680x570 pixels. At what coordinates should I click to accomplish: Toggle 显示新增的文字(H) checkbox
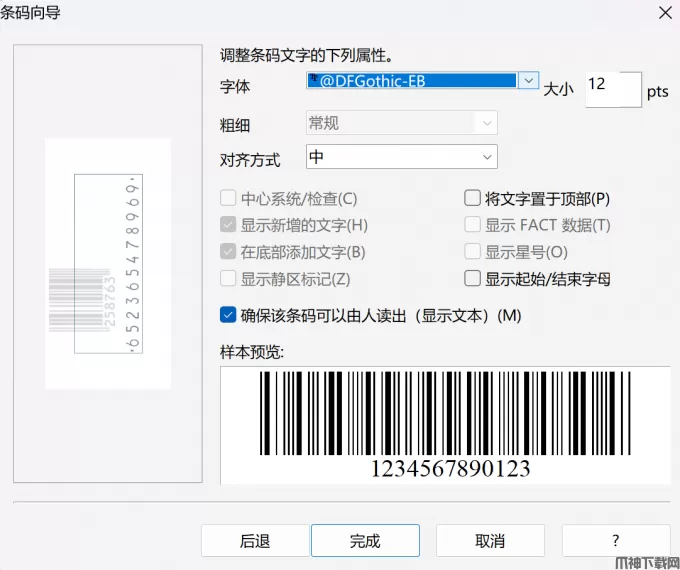[229, 226]
